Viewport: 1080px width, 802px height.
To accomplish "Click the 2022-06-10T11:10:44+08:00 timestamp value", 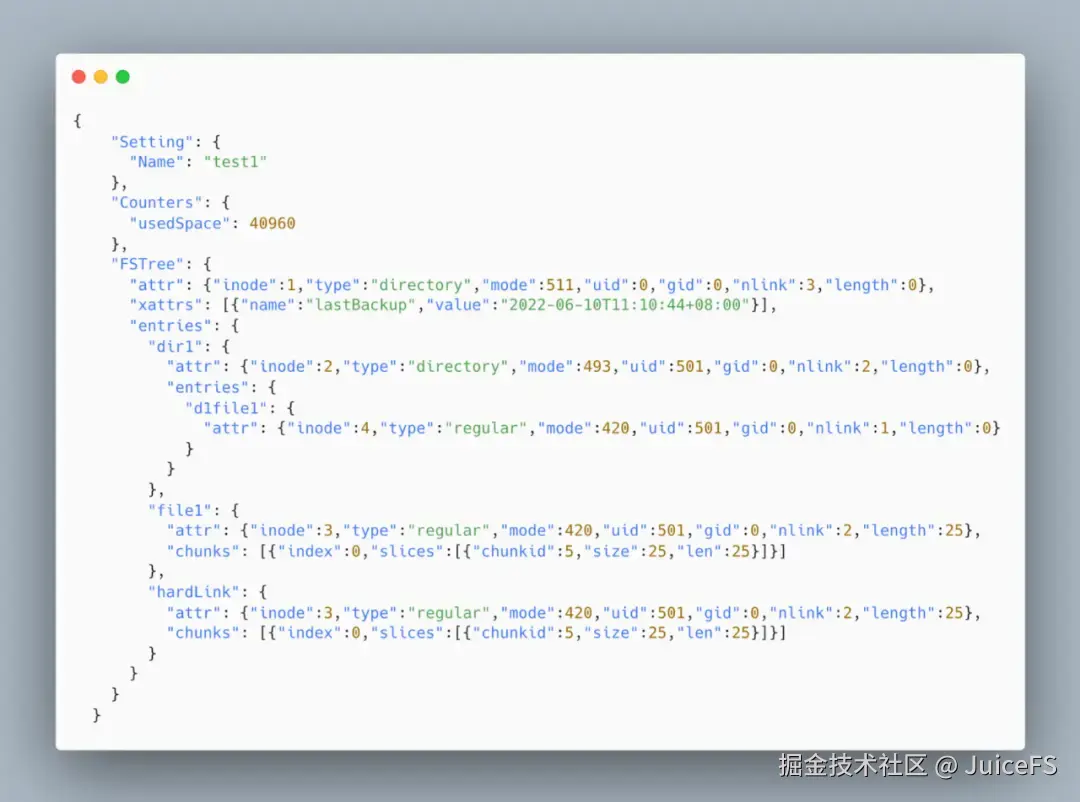I will [625, 305].
